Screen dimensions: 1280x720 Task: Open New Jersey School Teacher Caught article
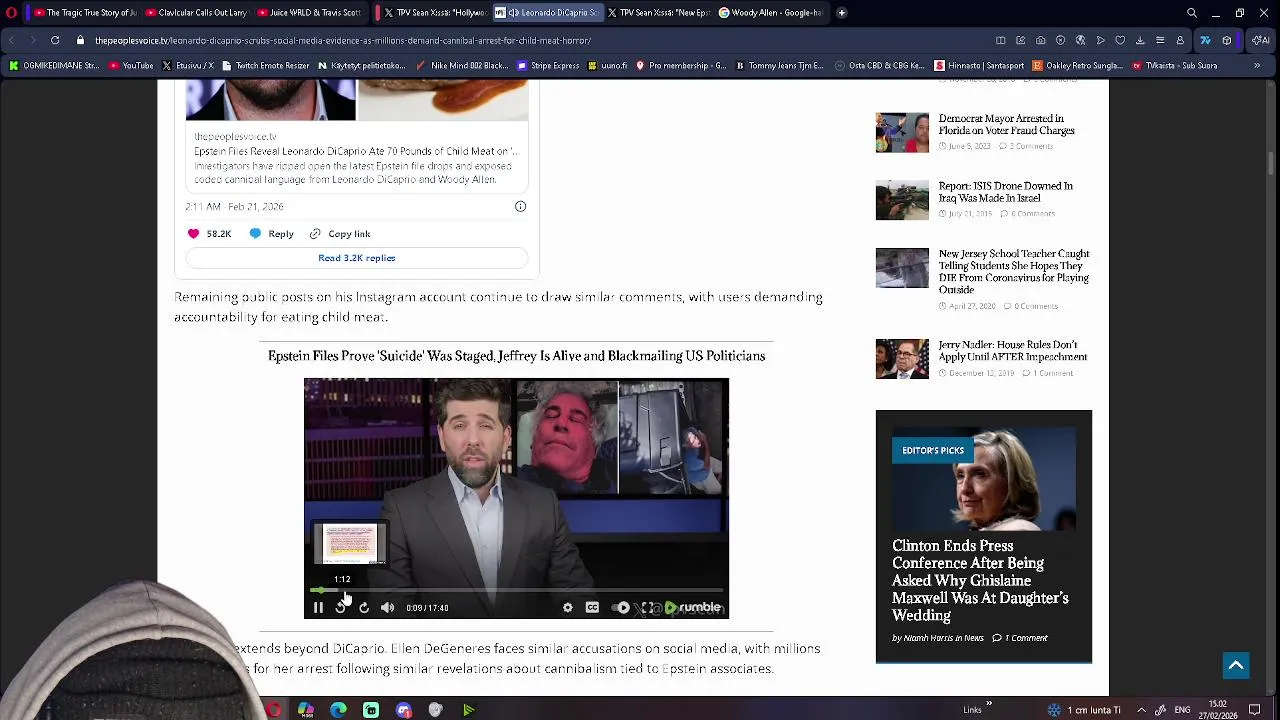1014,272
